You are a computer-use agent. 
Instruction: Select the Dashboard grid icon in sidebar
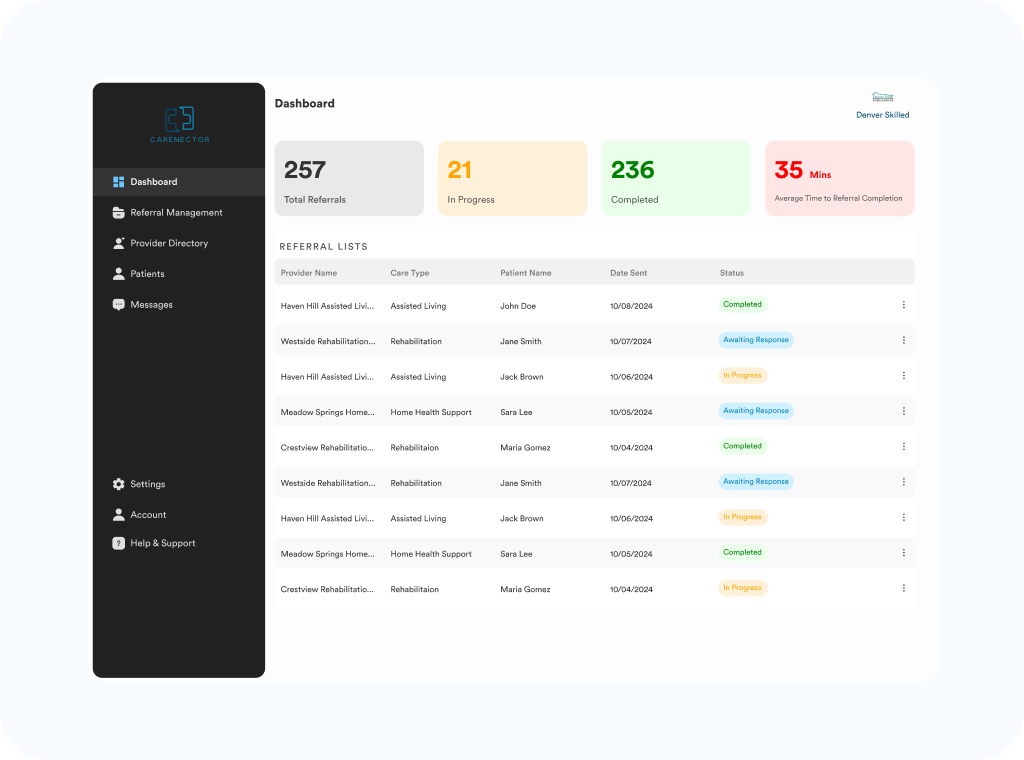pyautogui.click(x=118, y=181)
